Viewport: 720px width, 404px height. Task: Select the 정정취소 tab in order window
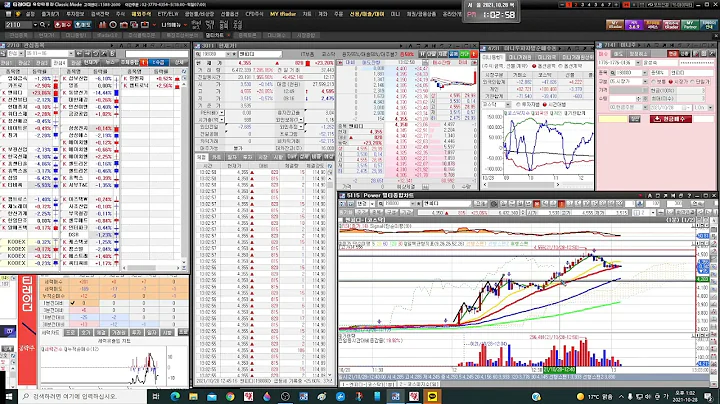click(637, 54)
